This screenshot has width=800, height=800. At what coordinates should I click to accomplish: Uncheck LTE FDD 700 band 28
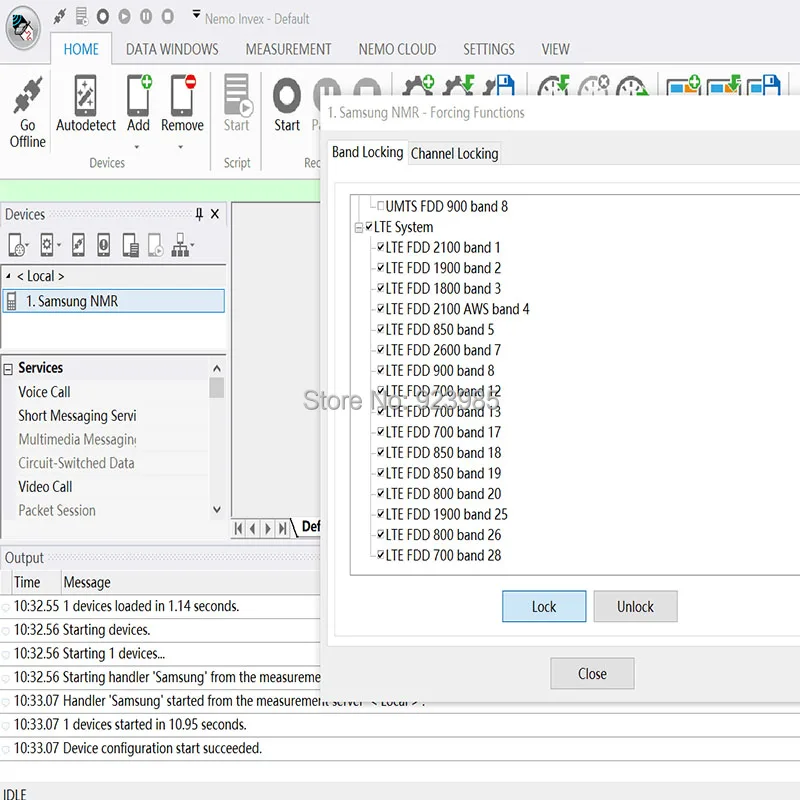click(381, 555)
